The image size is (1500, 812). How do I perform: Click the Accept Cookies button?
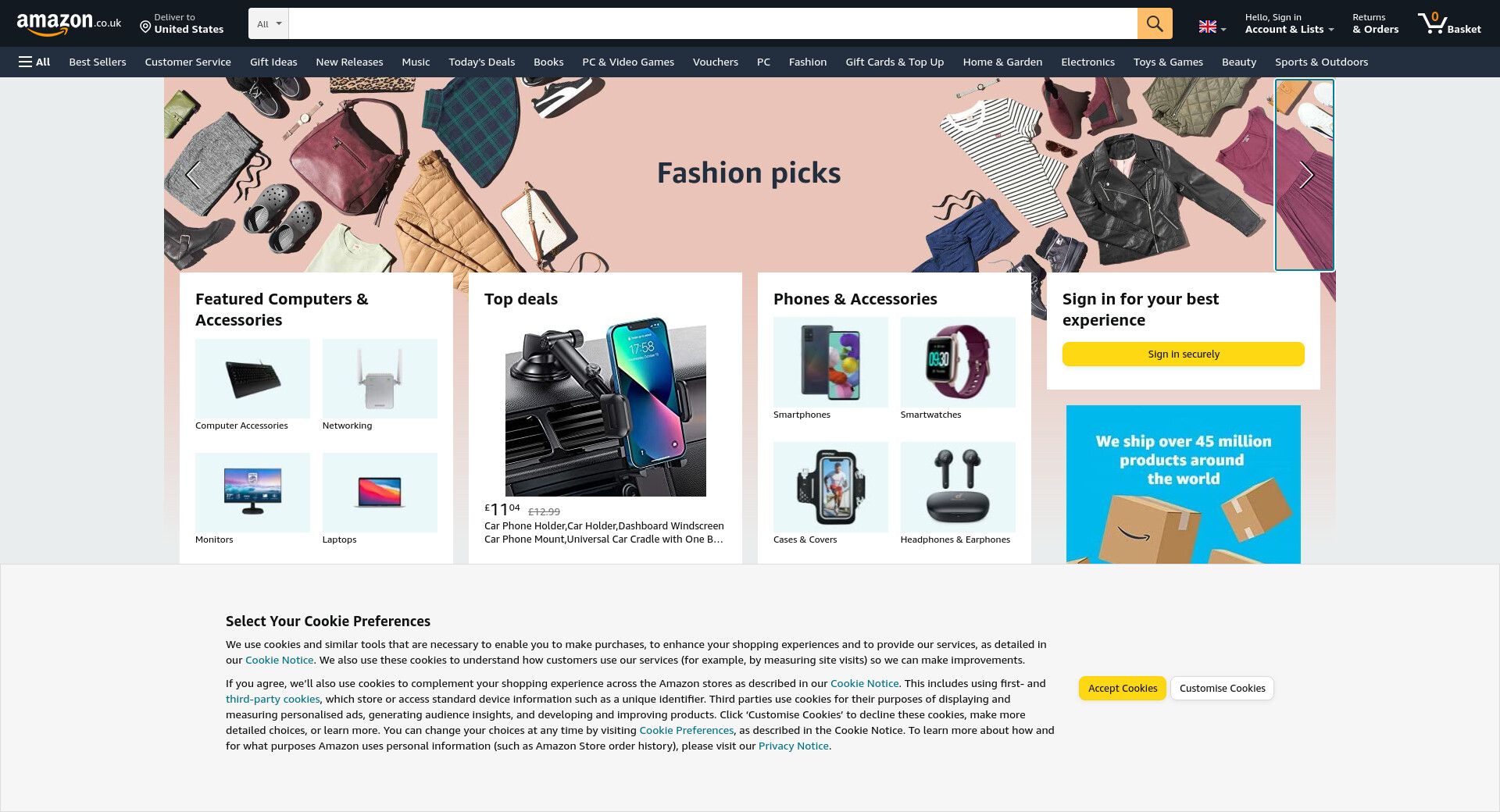(1123, 688)
